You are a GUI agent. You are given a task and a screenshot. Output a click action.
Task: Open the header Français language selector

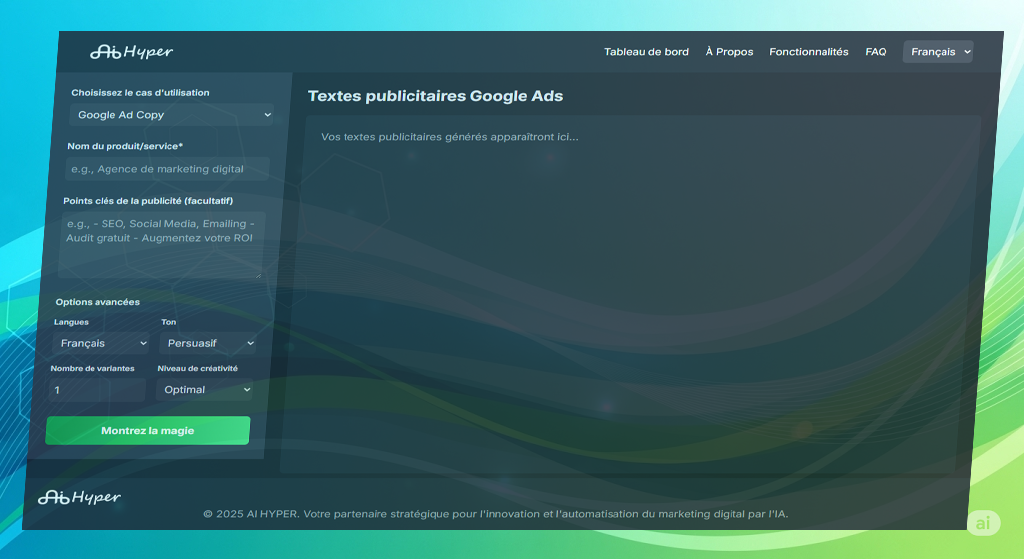[x=937, y=52]
